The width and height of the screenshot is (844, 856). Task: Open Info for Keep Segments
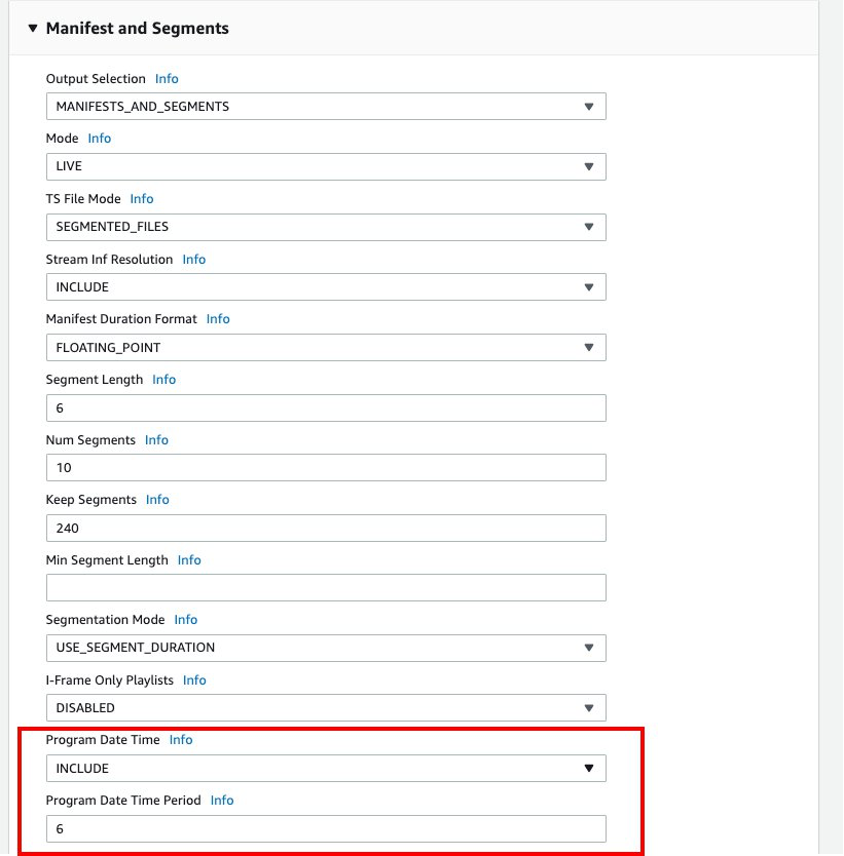pos(157,499)
